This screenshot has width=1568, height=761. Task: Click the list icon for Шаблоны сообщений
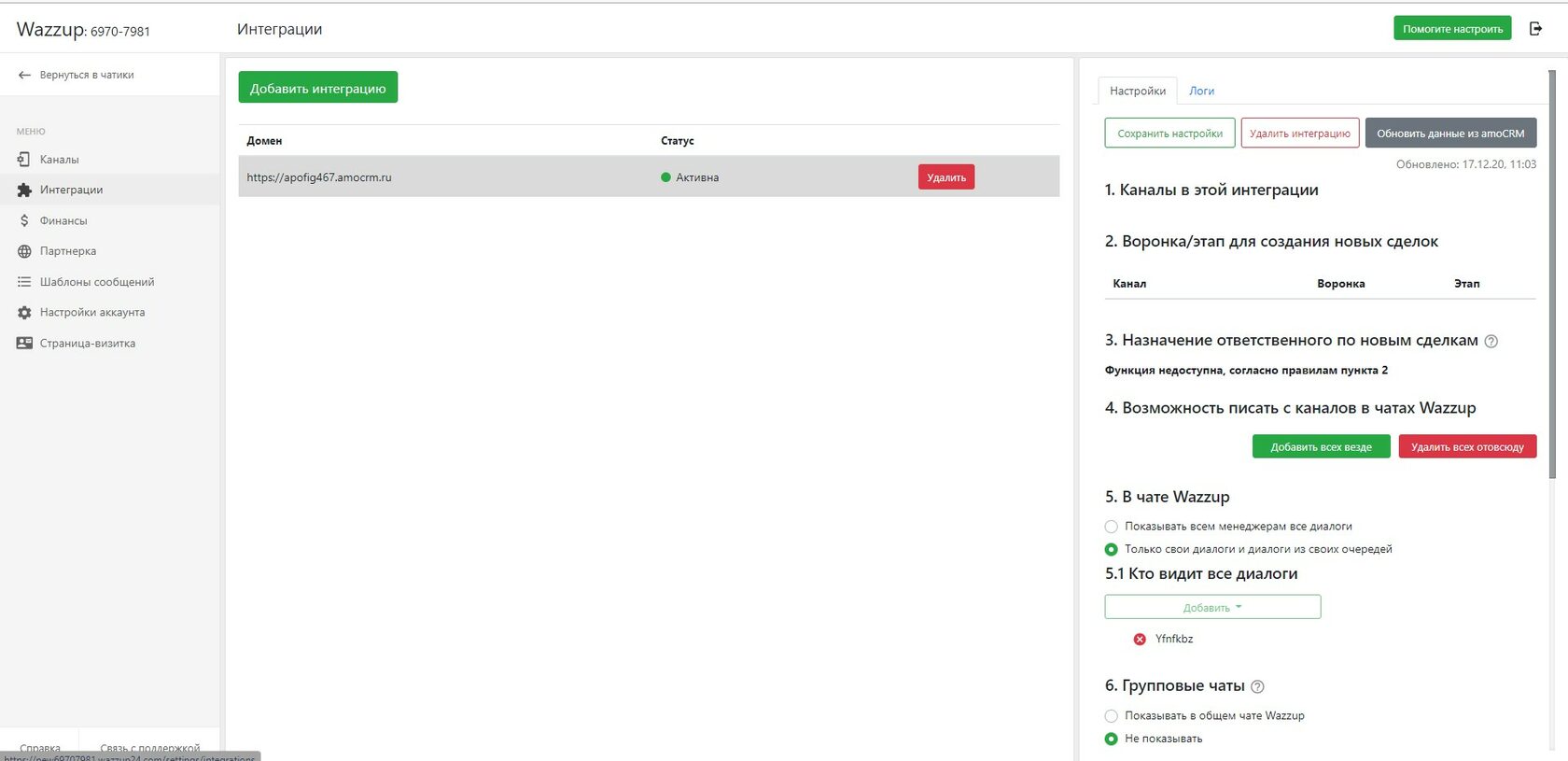coord(24,282)
